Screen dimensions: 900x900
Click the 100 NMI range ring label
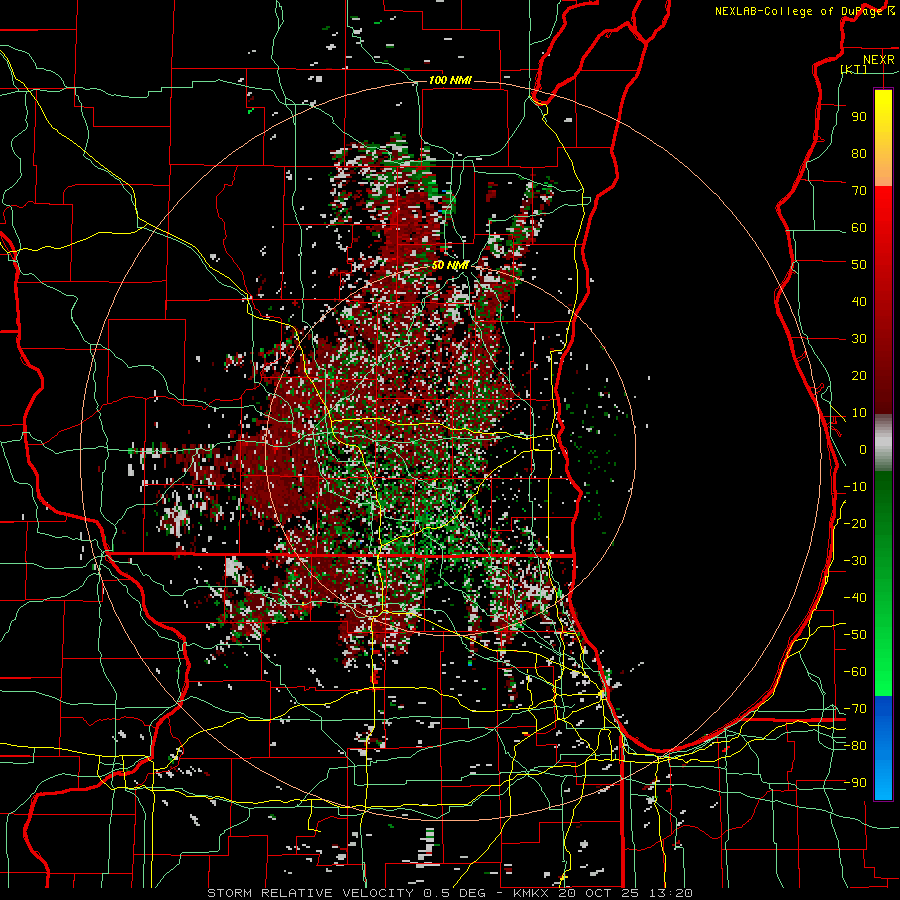450,80
